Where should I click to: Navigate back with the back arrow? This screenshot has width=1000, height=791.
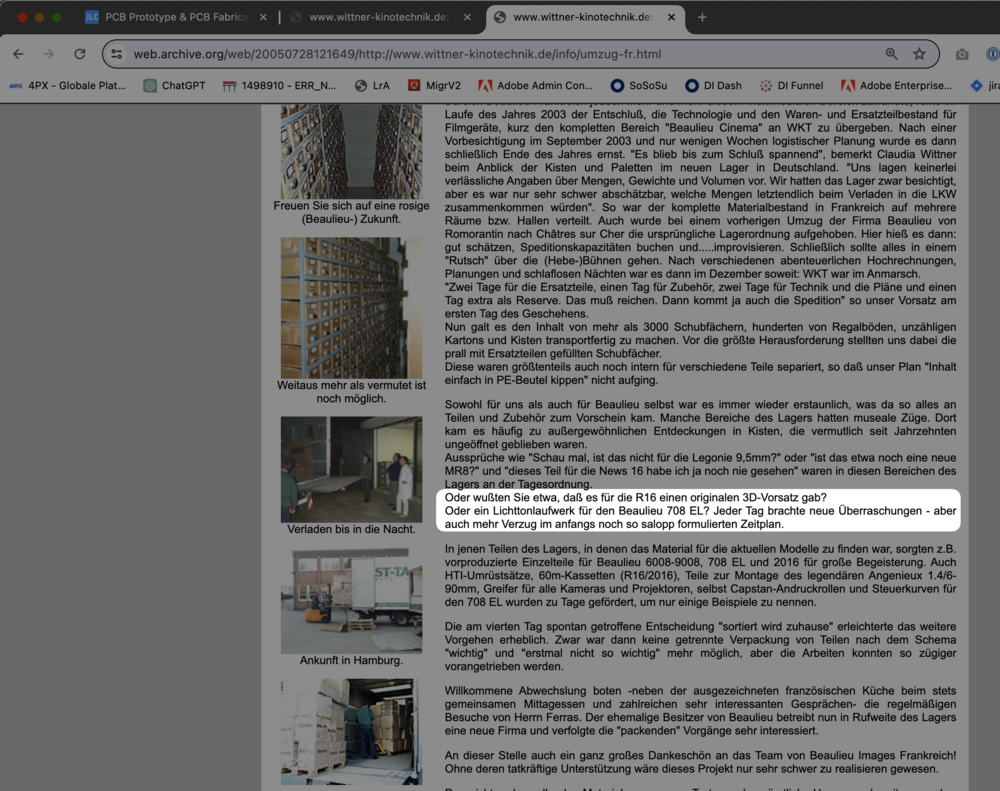coord(18,54)
